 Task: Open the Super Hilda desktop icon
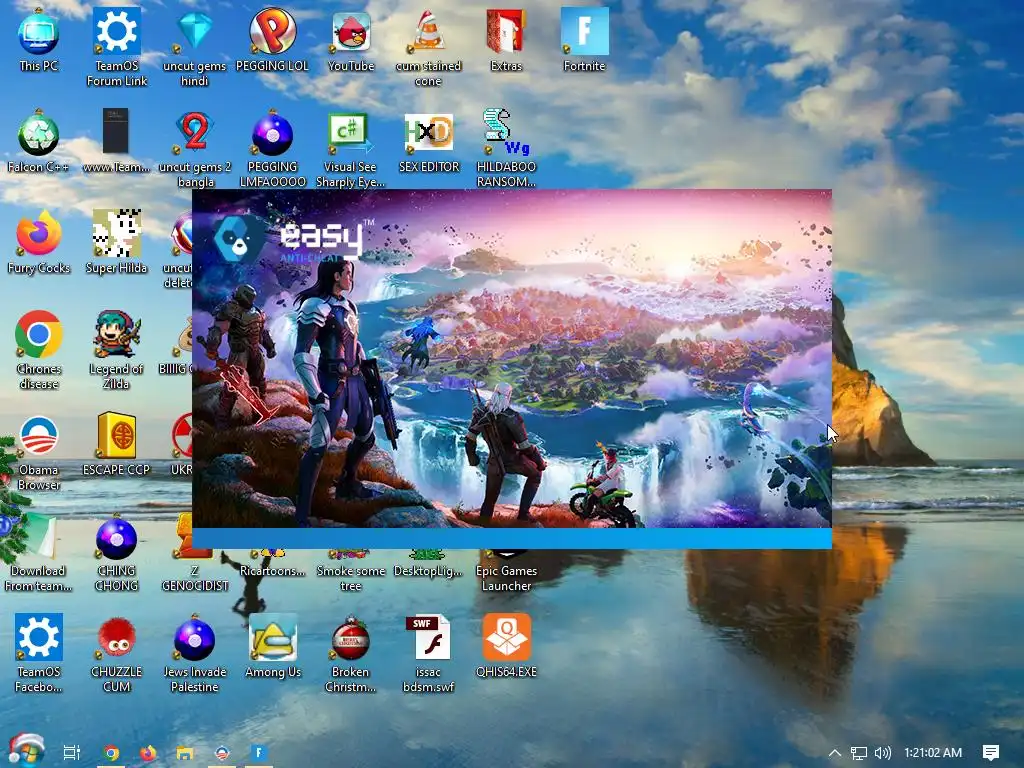116,242
